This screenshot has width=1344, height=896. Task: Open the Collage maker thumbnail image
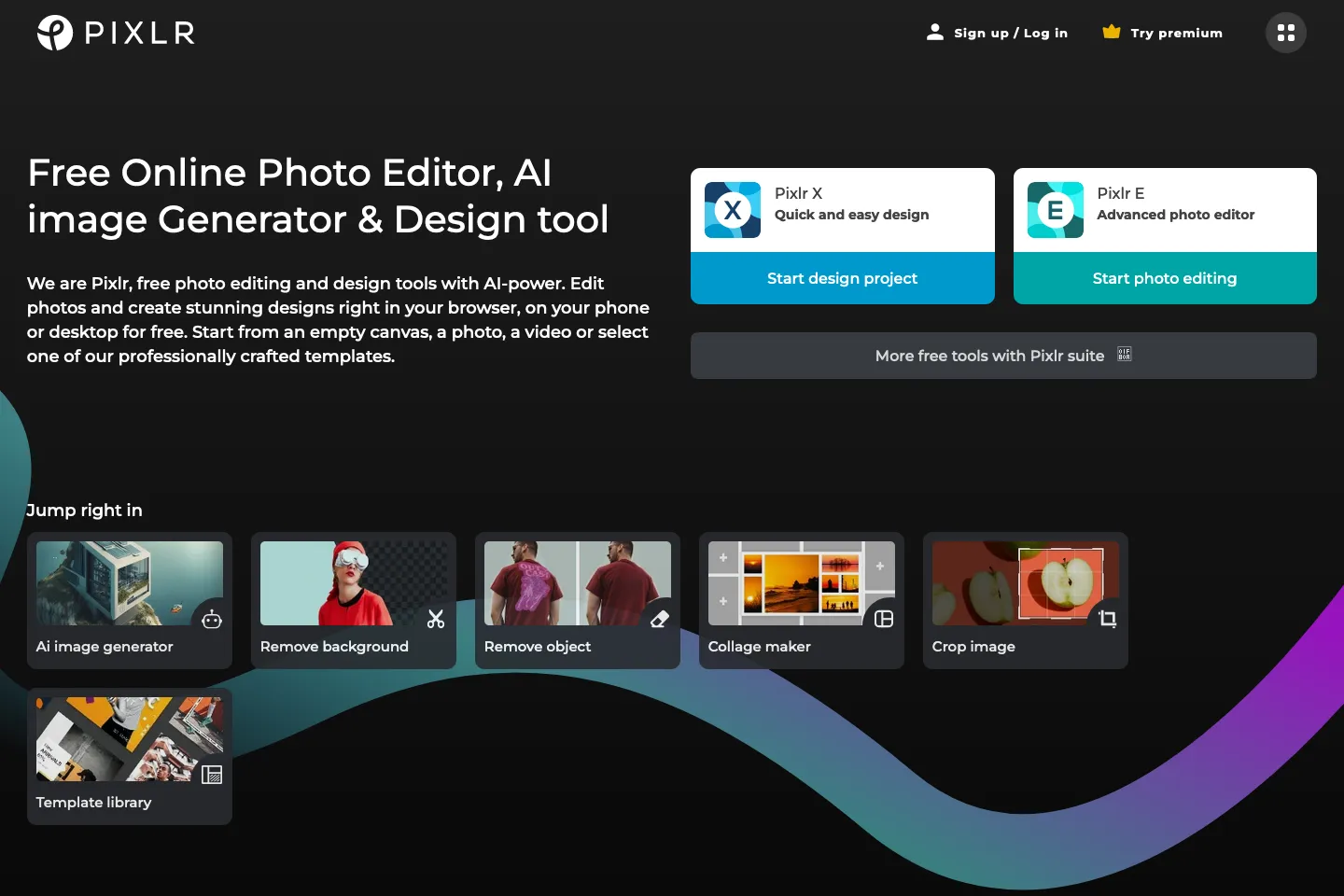coord(802,583)
